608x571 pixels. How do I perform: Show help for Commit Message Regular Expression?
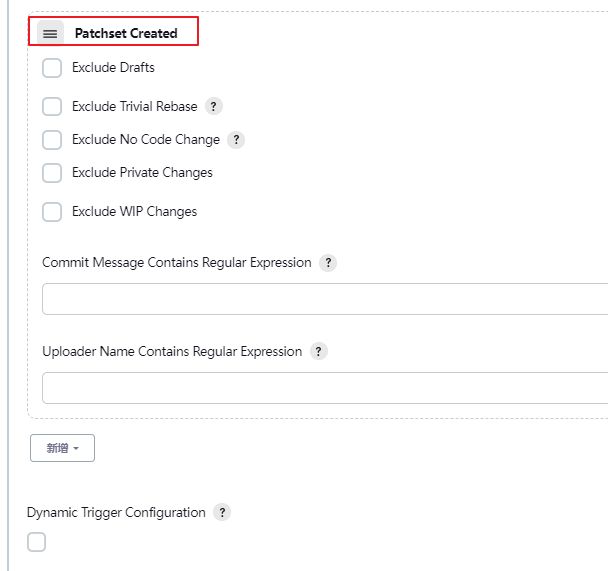[328, 263]
